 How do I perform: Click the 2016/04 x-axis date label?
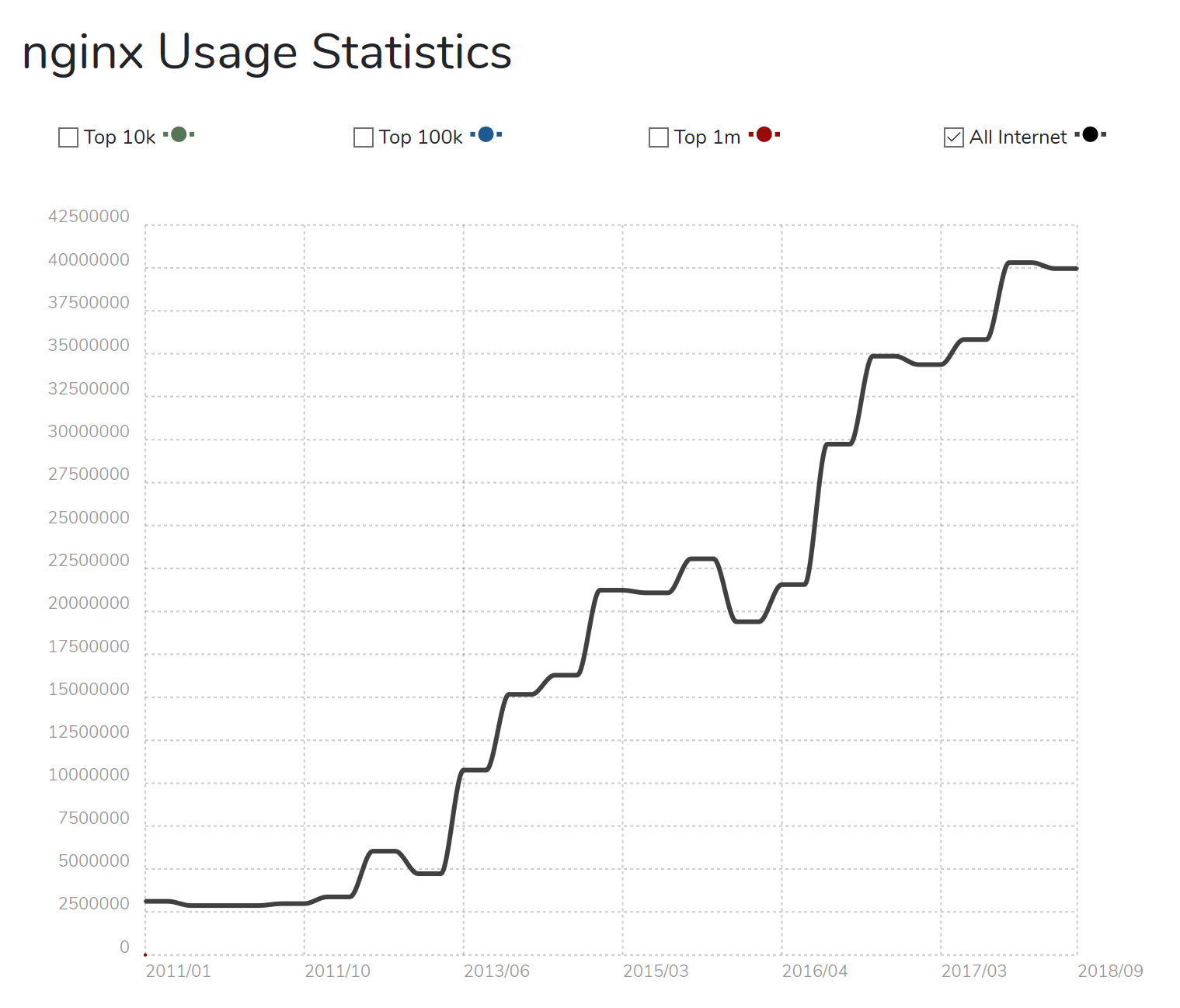pyautogui.click(x=815, y=972)
